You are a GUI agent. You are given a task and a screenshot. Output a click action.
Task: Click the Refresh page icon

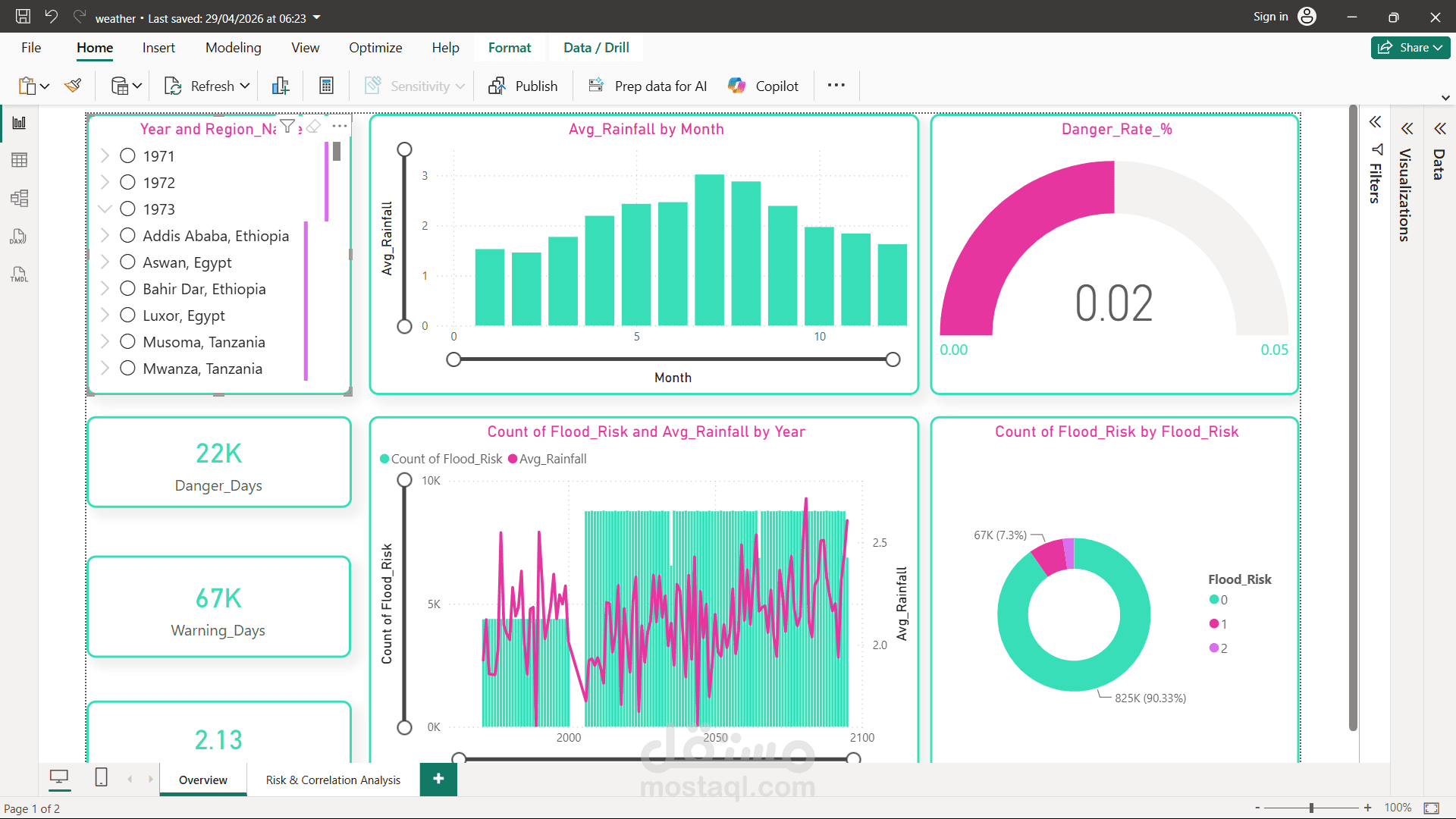coord(173,86)
